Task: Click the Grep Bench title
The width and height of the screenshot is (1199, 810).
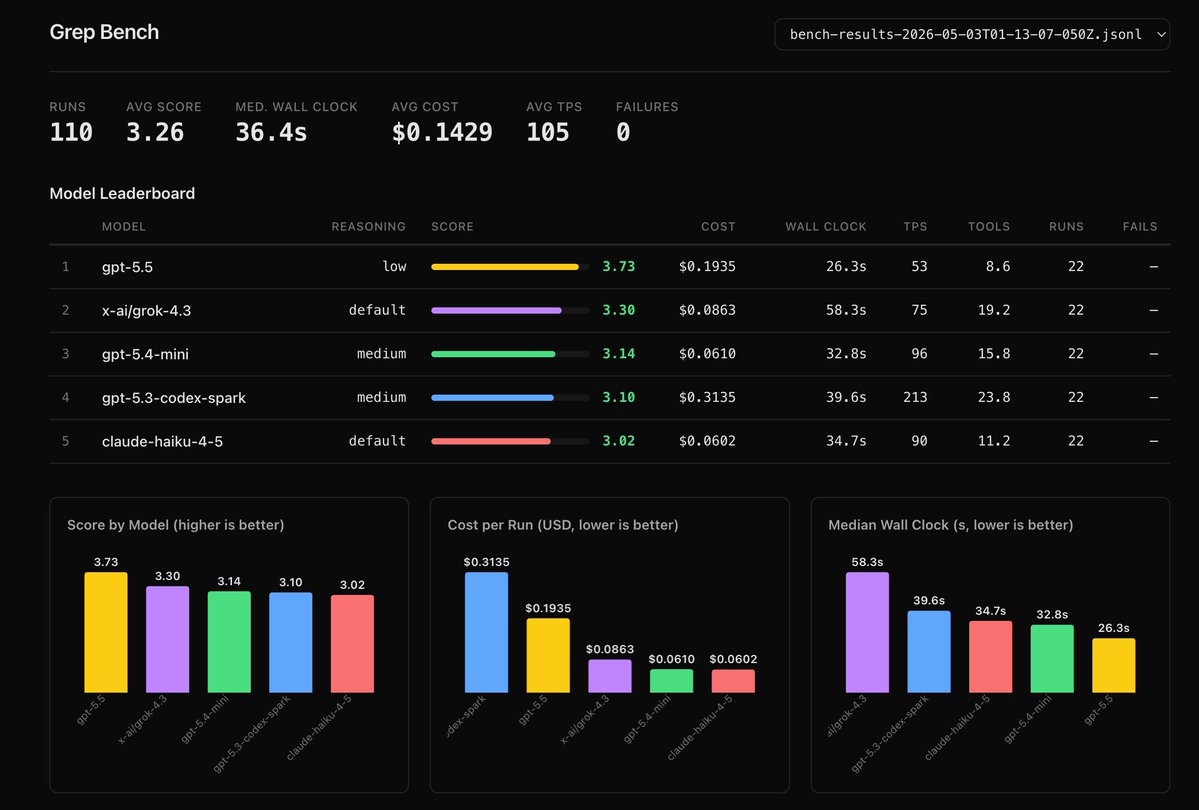Action: pos(104,32)
